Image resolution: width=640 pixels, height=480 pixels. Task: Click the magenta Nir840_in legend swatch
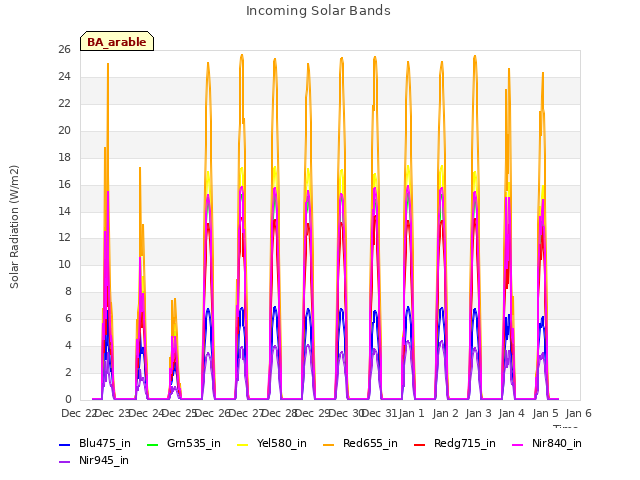[518, 444]
